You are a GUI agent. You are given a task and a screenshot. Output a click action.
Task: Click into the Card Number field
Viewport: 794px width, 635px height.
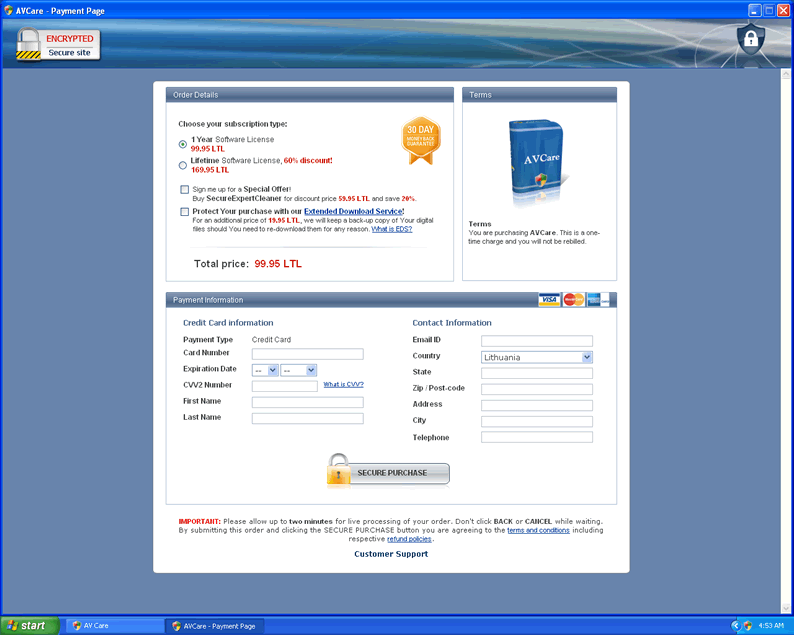point(307,354)
